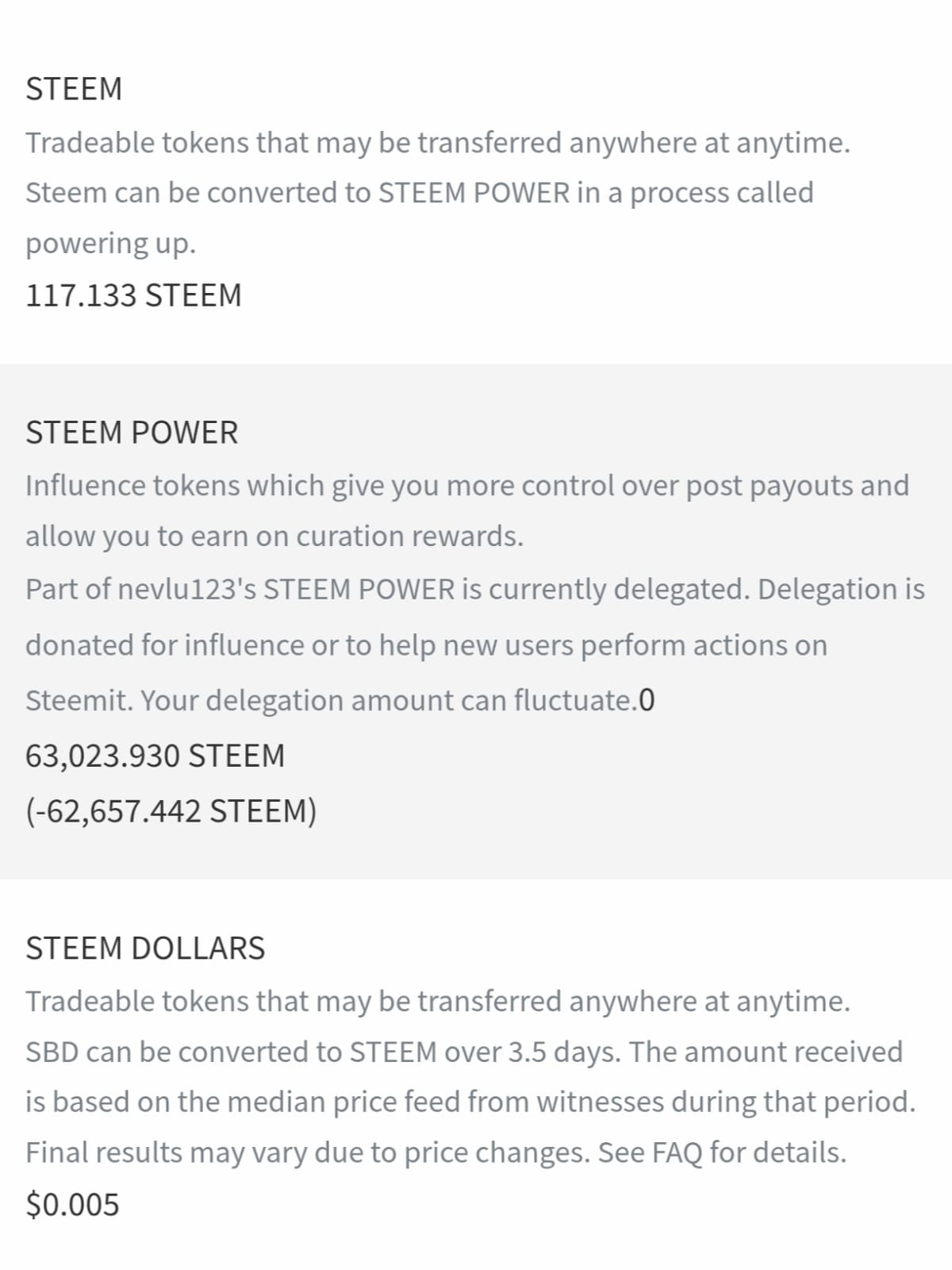952x1270 pixels.
Task: Open the 63,023.930 STEEM power balance menu
Action: pos(155,756)
